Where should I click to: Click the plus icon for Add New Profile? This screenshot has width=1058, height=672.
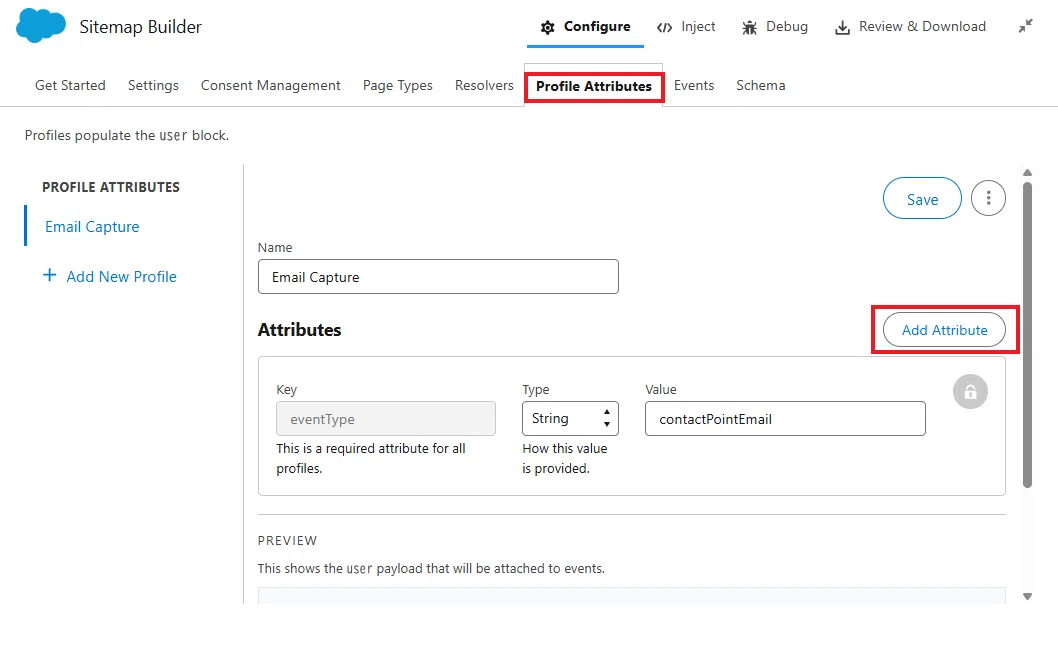coord(49,275)
